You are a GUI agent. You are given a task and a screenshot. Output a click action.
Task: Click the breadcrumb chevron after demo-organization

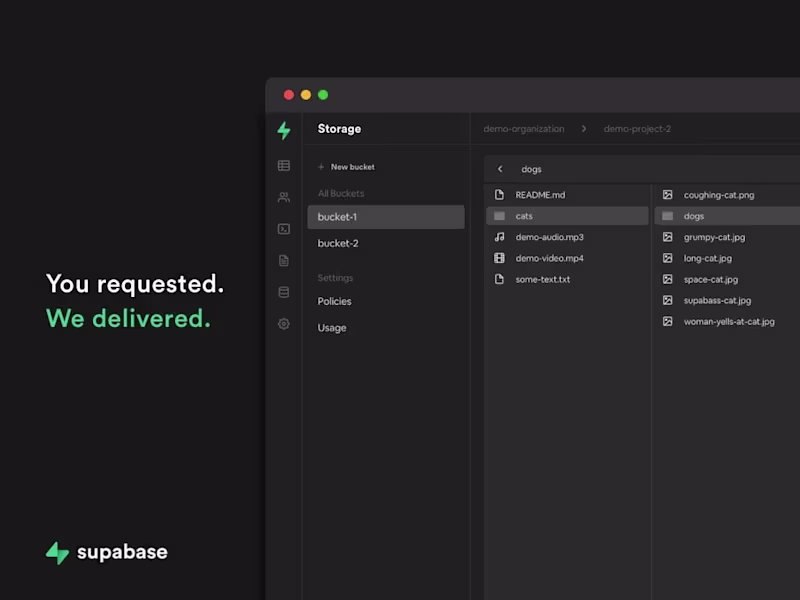tap(584, 129)
